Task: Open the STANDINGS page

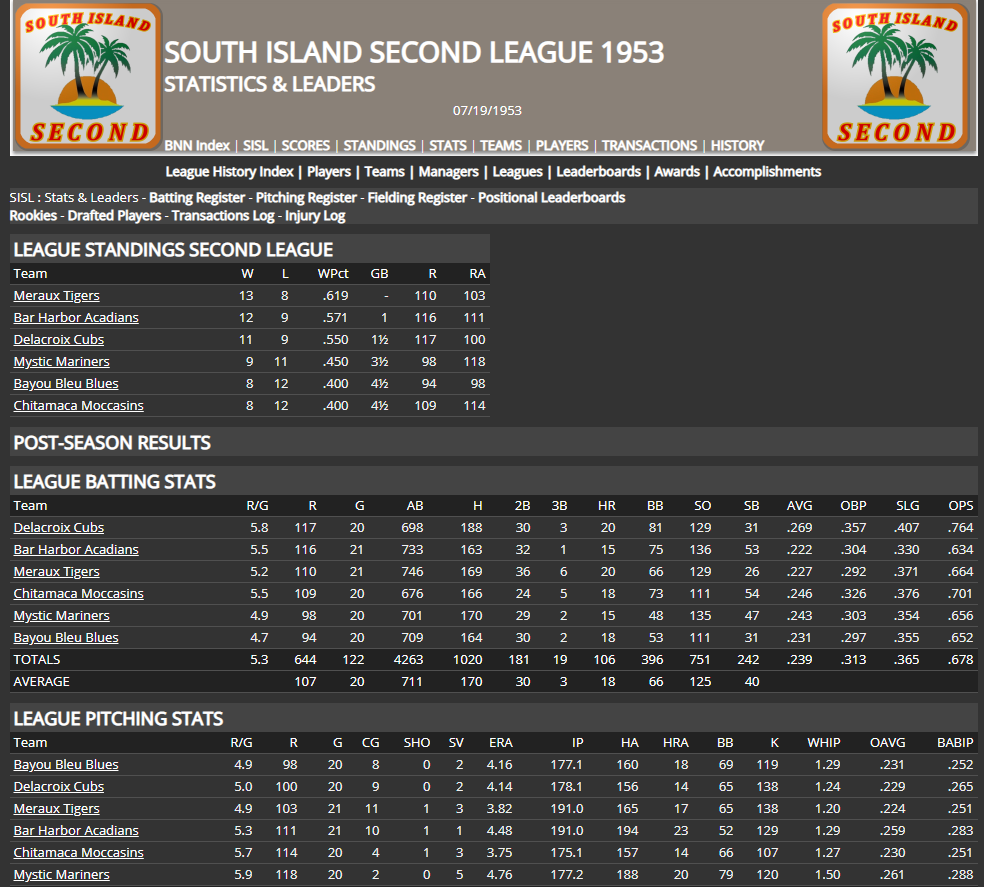Action: 379,145
